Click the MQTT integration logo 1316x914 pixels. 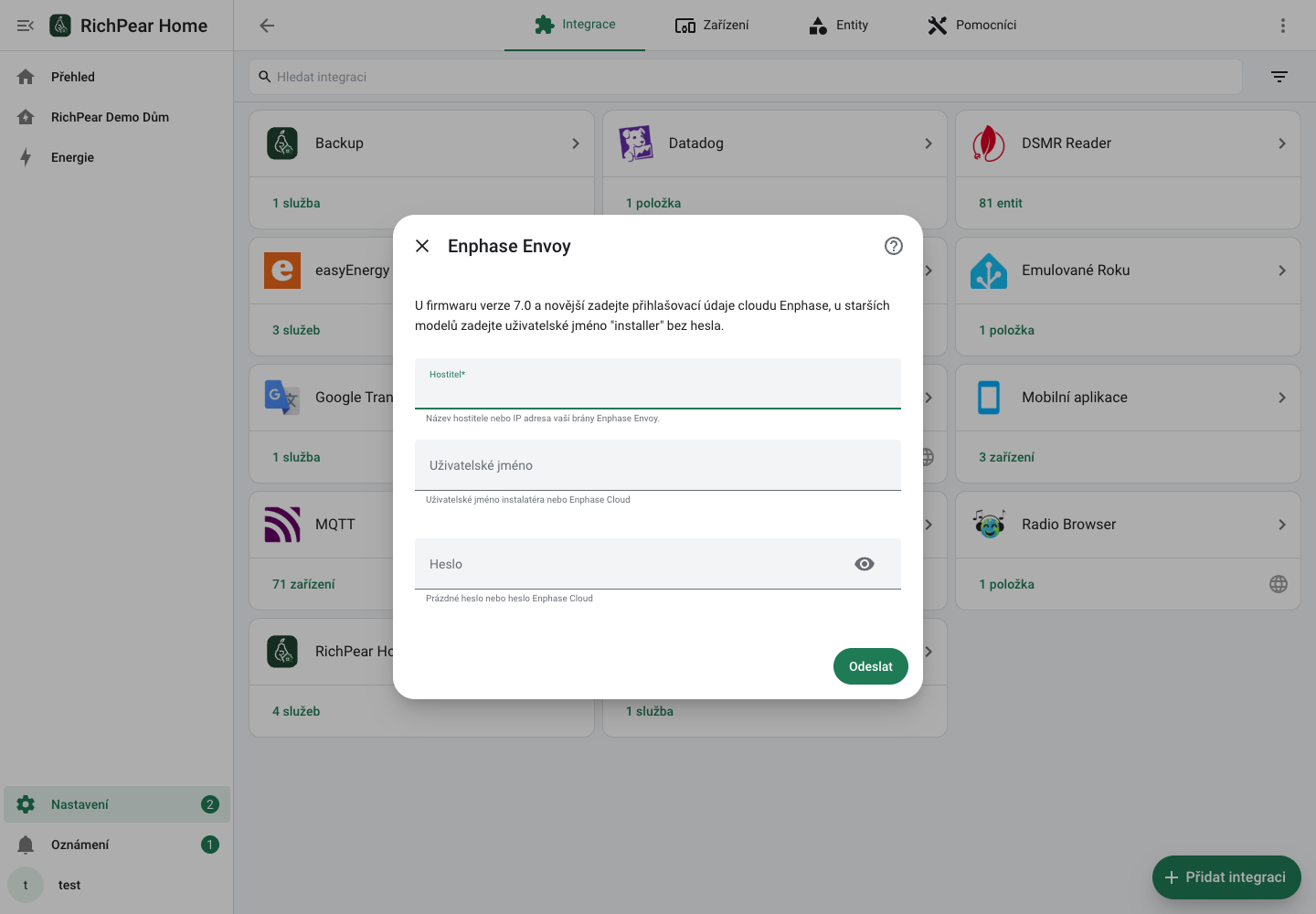(282, 525)
